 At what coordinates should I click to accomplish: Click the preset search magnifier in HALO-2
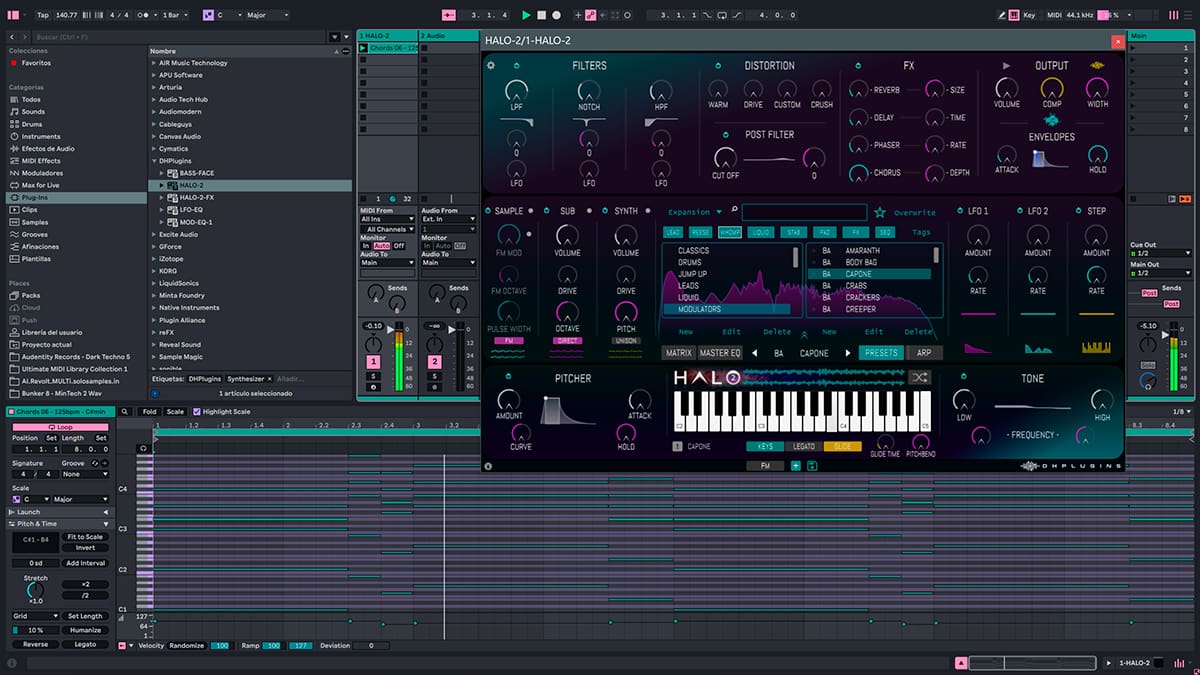coord(734,211)
